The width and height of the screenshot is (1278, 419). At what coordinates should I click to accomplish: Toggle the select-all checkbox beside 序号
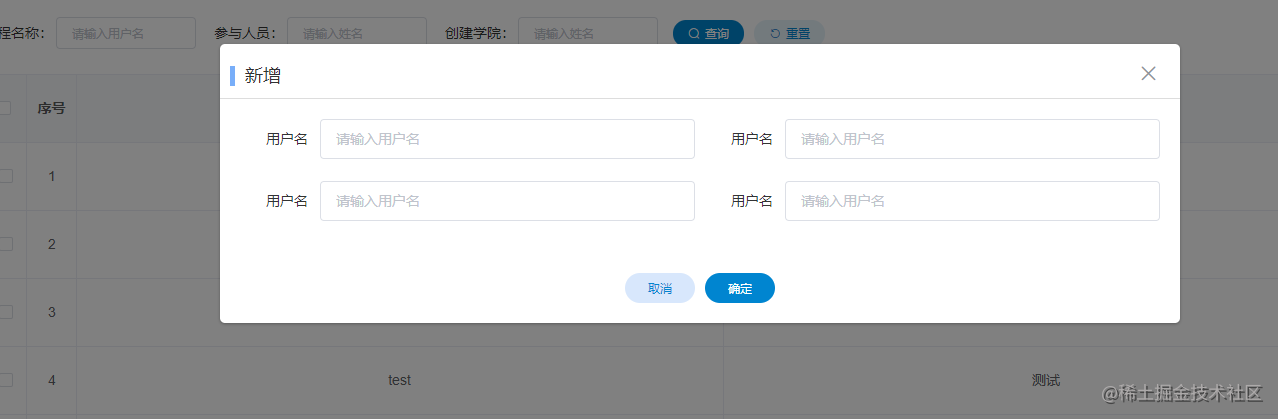pos(5,108)
